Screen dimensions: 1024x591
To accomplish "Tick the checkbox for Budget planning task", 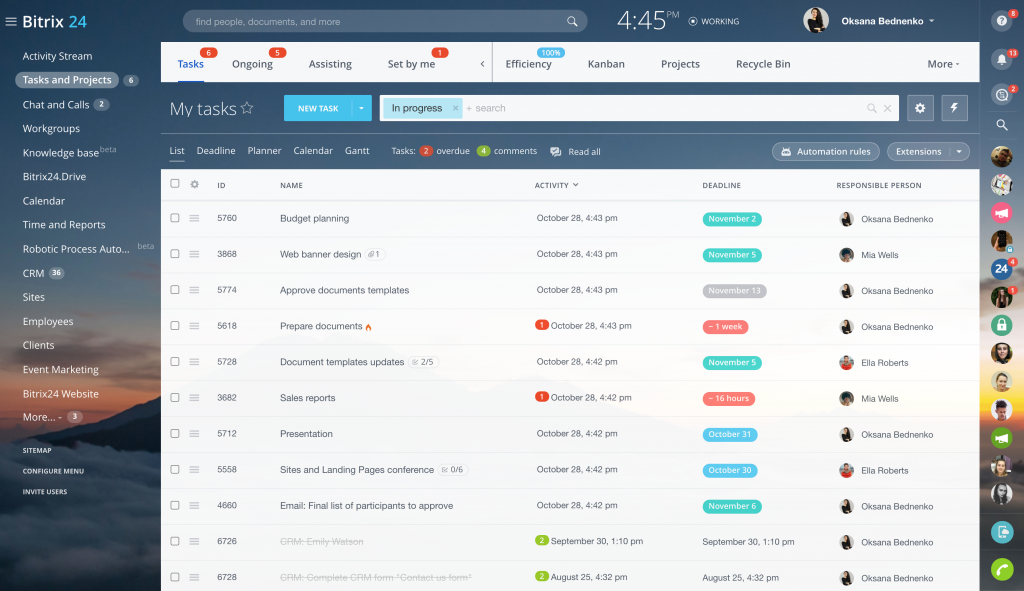I will (175, 218).
